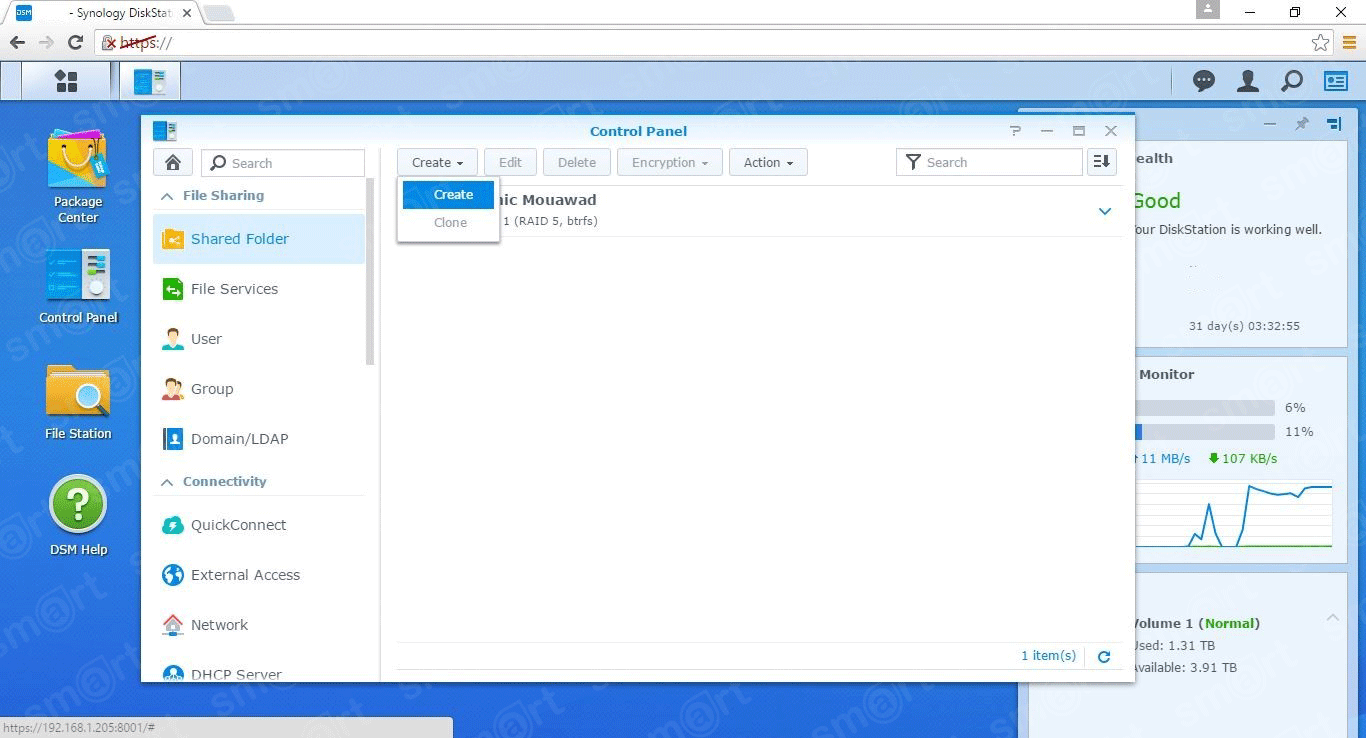
Task: Choose Create from the dropdown menu
Action: click(448, 195)
